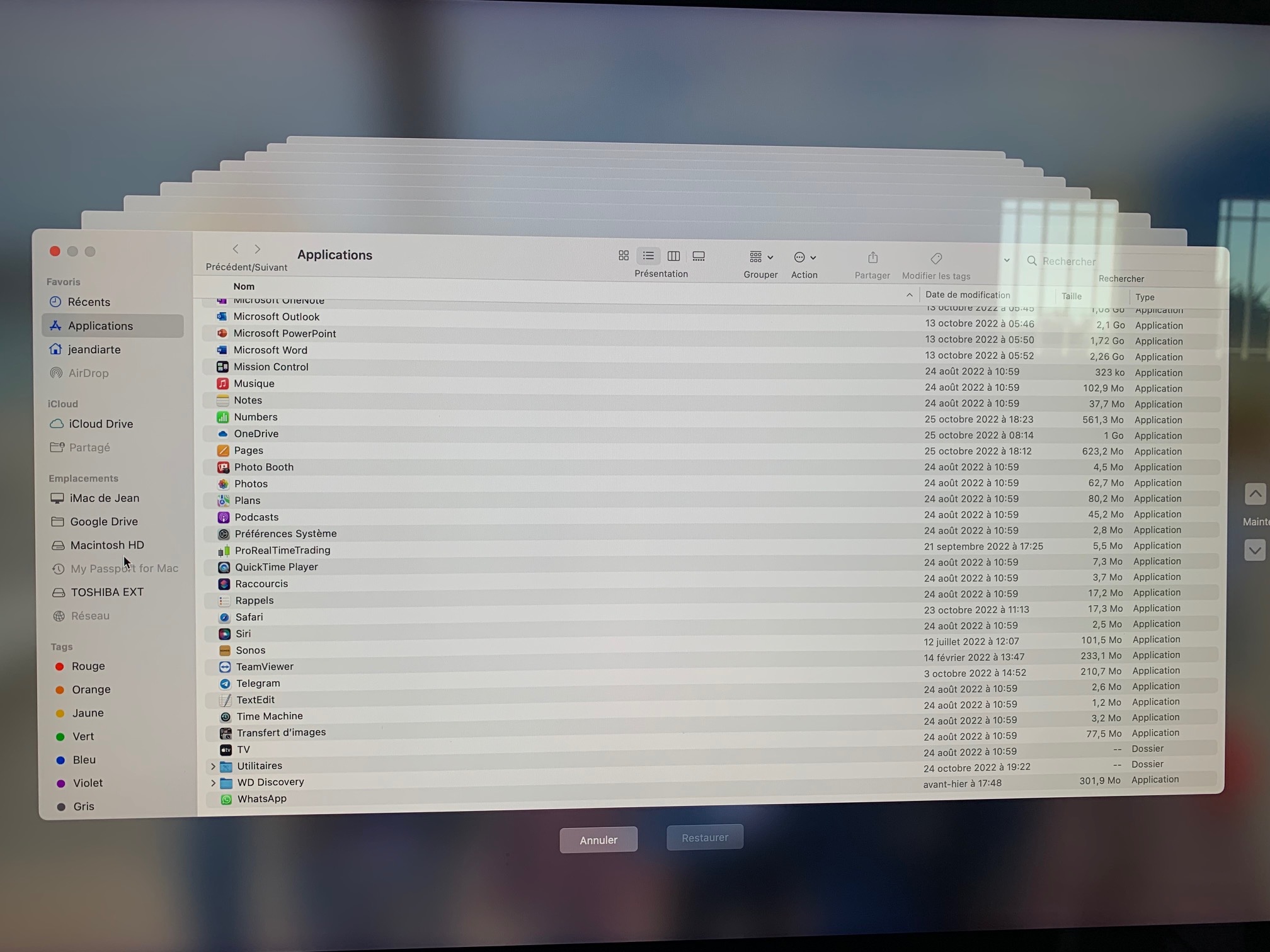Expand the Utilitaires folder
This screenshot has height=952, width=1270.
click(x=213, y=766)
